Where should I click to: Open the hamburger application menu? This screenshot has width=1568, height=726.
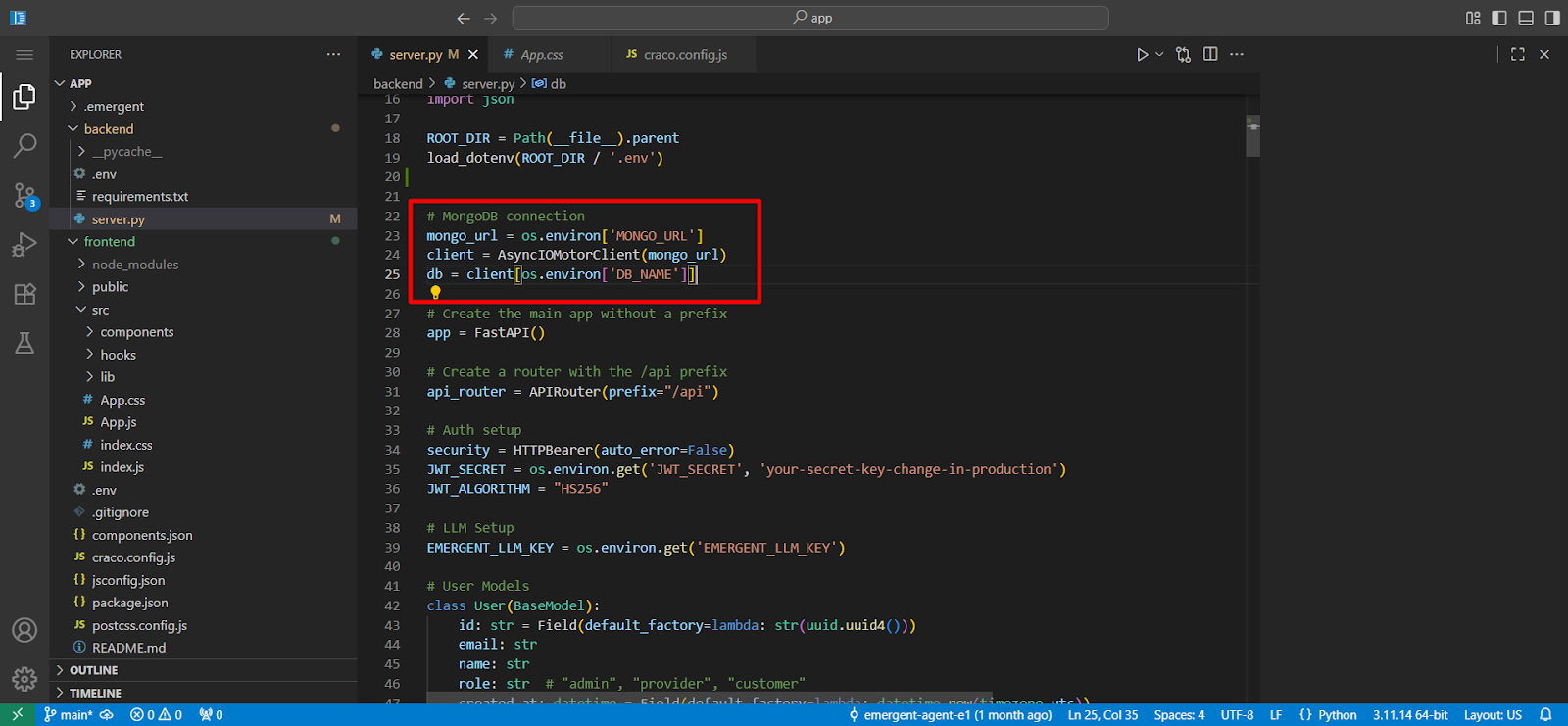[24, 55]
